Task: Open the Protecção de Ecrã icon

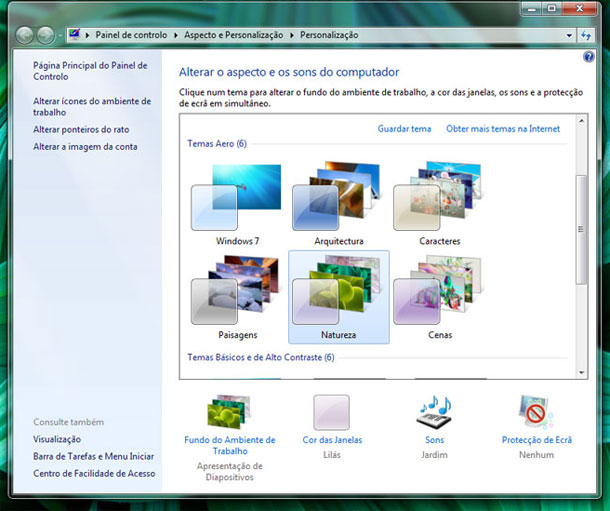Action: [x=536, y=412]
